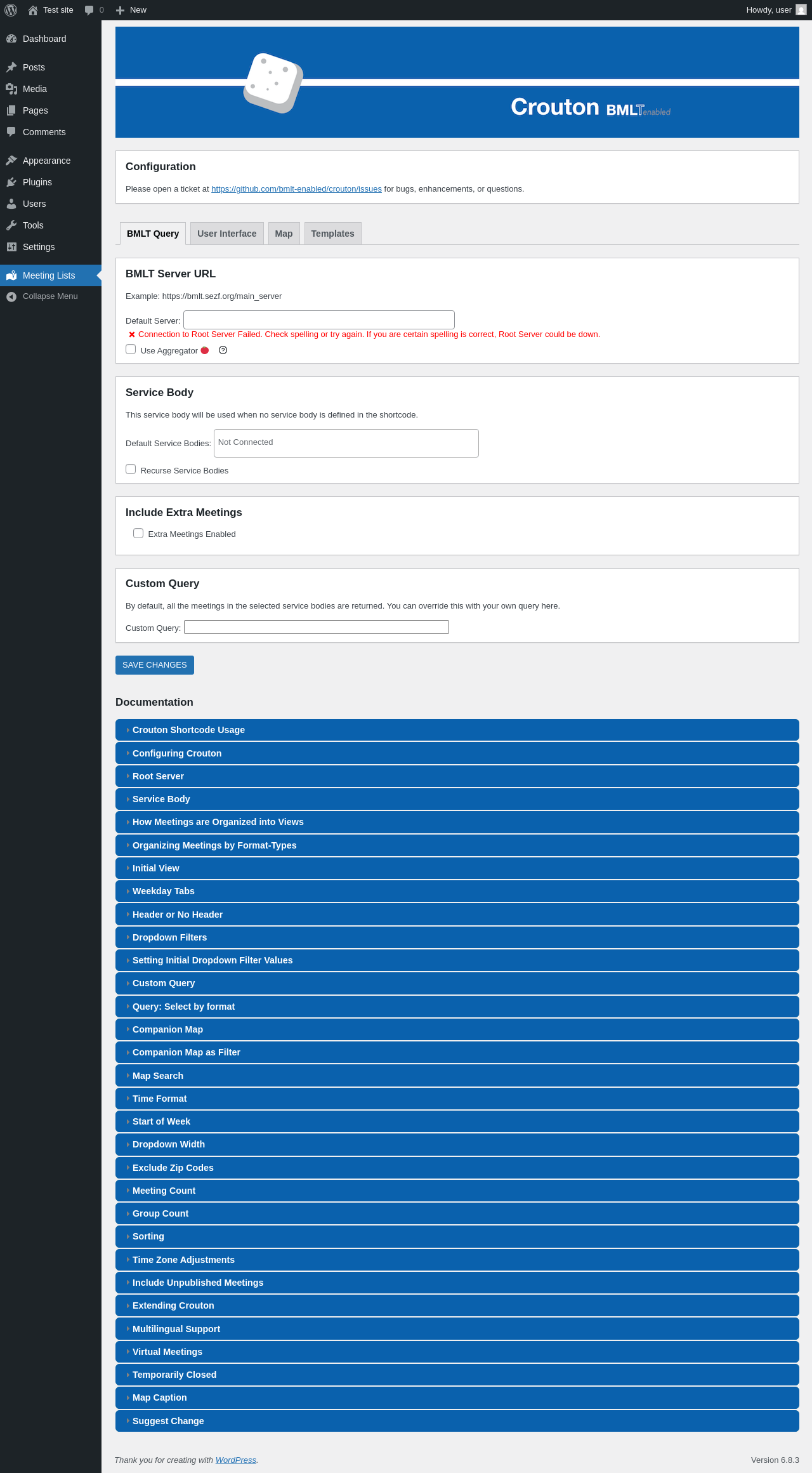The height and width of the screenshot is (1473, 812).
Task: Click the red aggregator status dot
Action: click(x=205, y=350)
